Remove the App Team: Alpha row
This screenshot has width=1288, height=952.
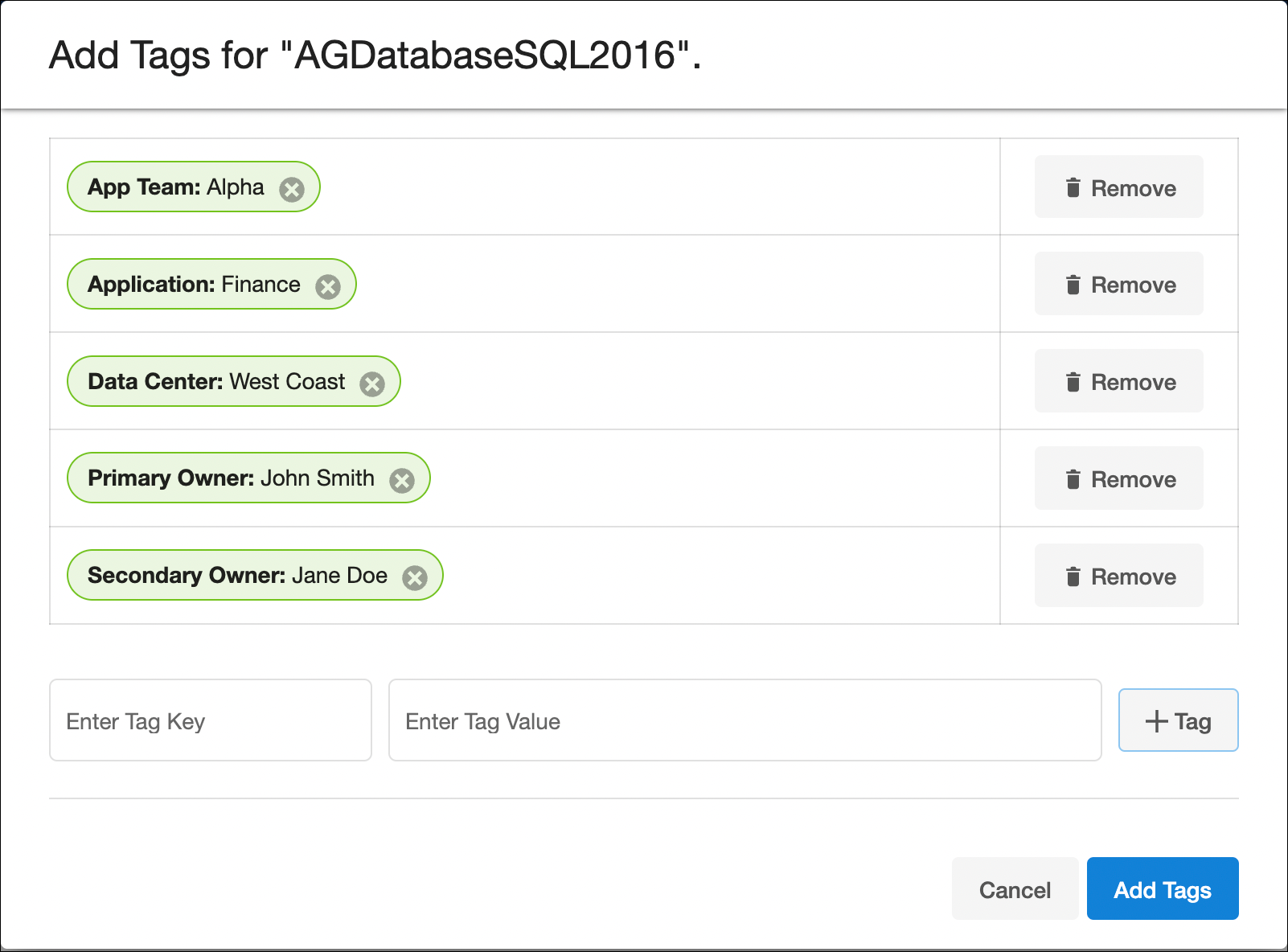coord(1118,187)
